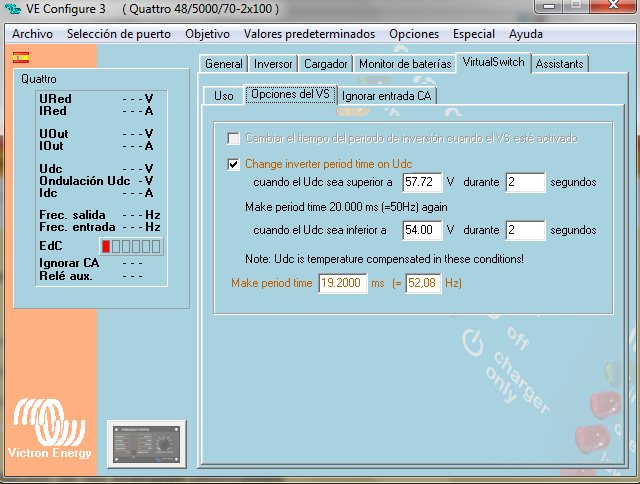Click the URed voltage reading
Image resolution: width=640 pixels, height=484 pixels.
click(138, 99)
